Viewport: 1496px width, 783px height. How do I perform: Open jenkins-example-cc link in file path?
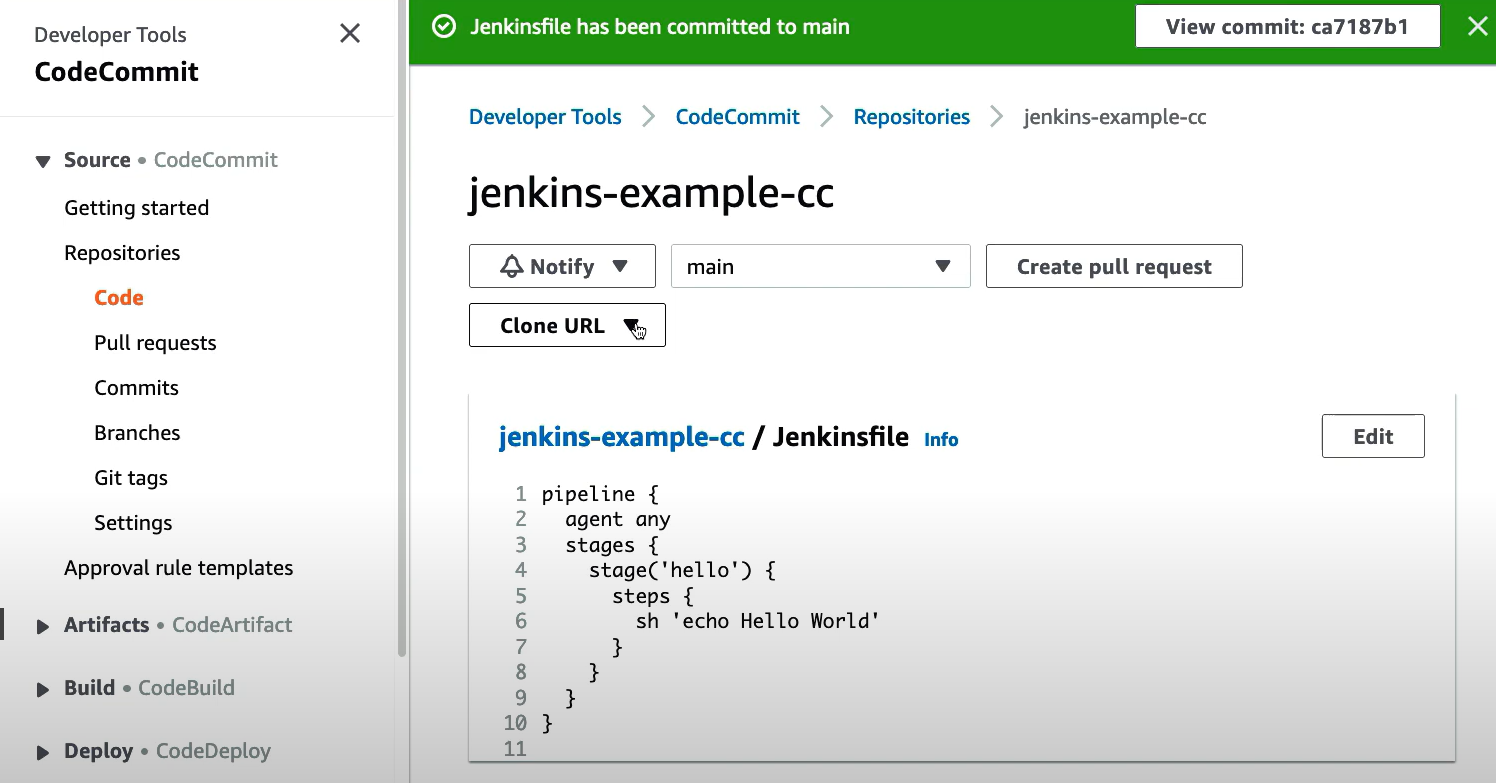coord(621,437)
